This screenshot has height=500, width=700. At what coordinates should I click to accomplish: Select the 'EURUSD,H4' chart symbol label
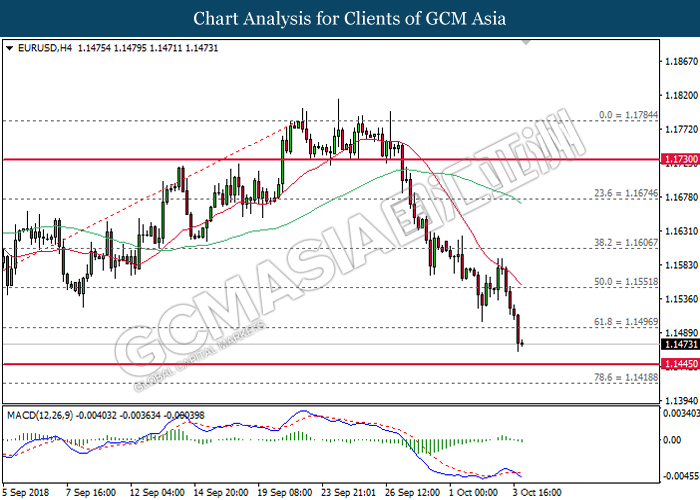(x=44, y=48)
